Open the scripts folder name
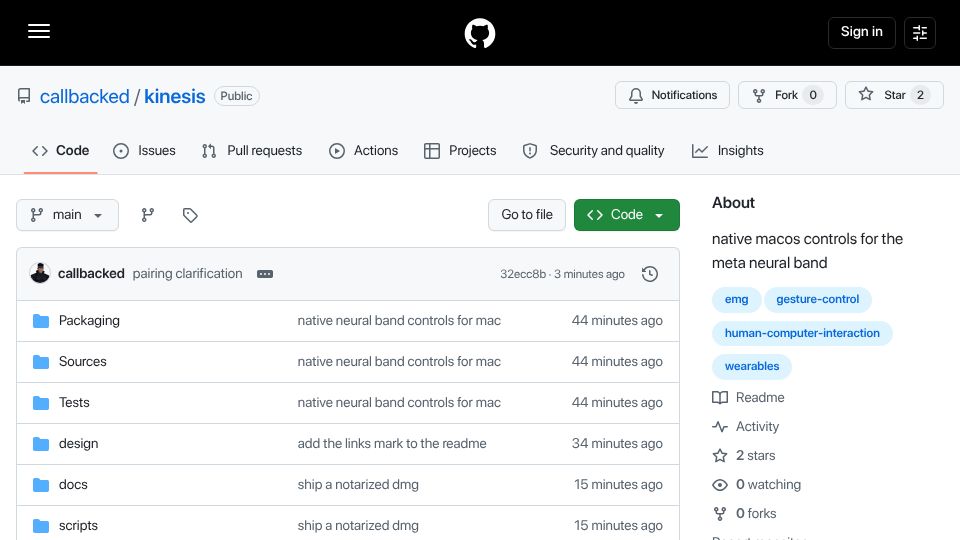 pyautogui.click(x=78, y=526)
